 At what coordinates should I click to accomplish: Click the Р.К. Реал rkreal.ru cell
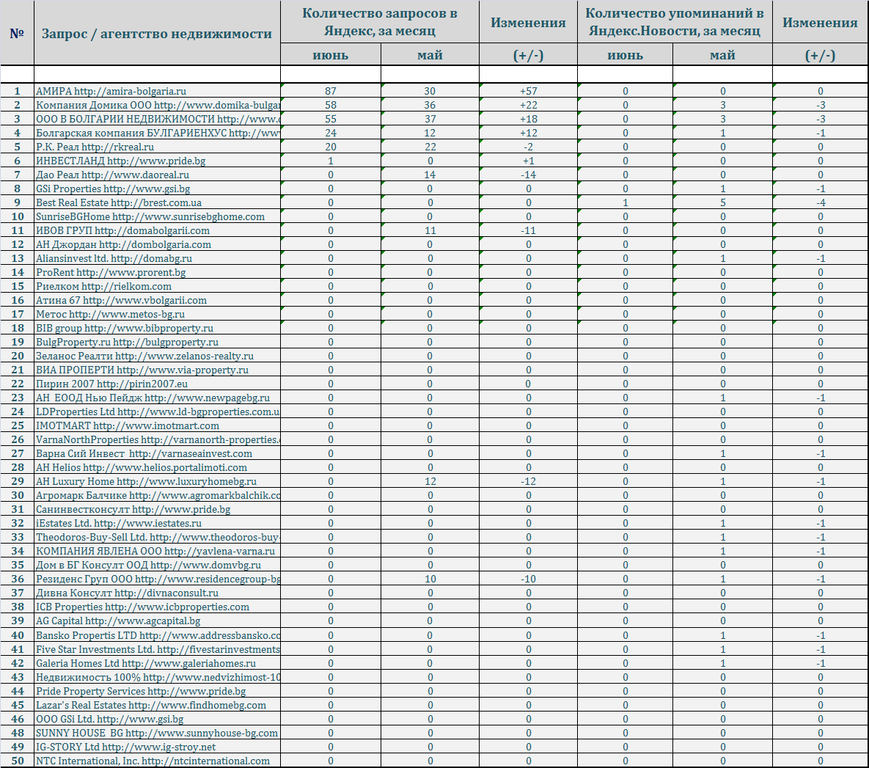tap(157, 147)
